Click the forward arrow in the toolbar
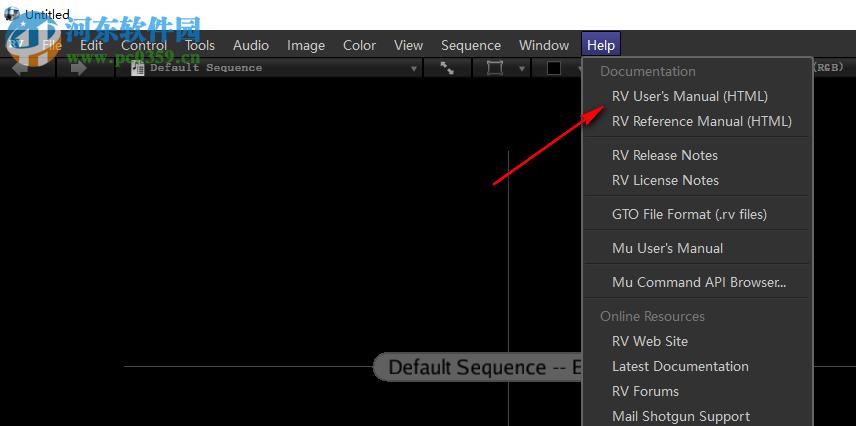Viewport: 856px width, 426px height. (78, 68)
